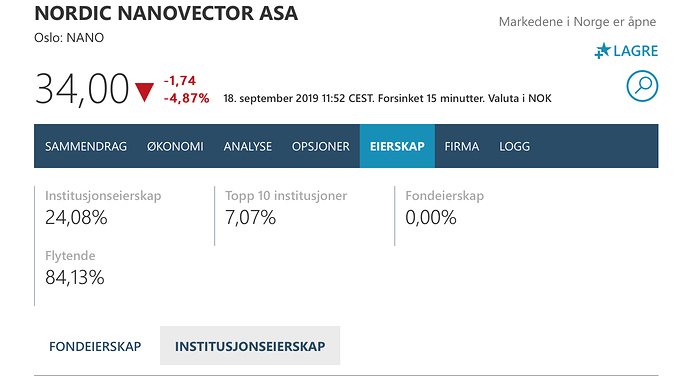Click the Markedene i Norge er åpne status
Screen dimensions: 690x379
click(577, 22)
